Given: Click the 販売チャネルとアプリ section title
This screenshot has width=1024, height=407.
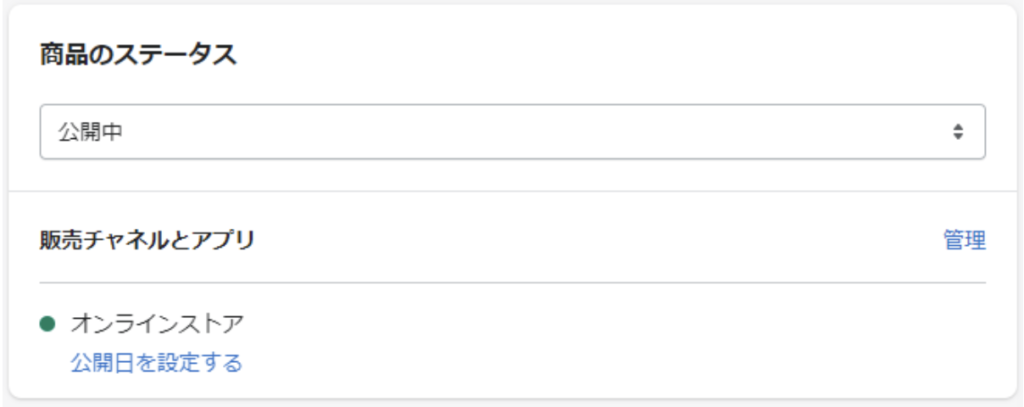Looking at the screenshot, I should pos(147,240).
